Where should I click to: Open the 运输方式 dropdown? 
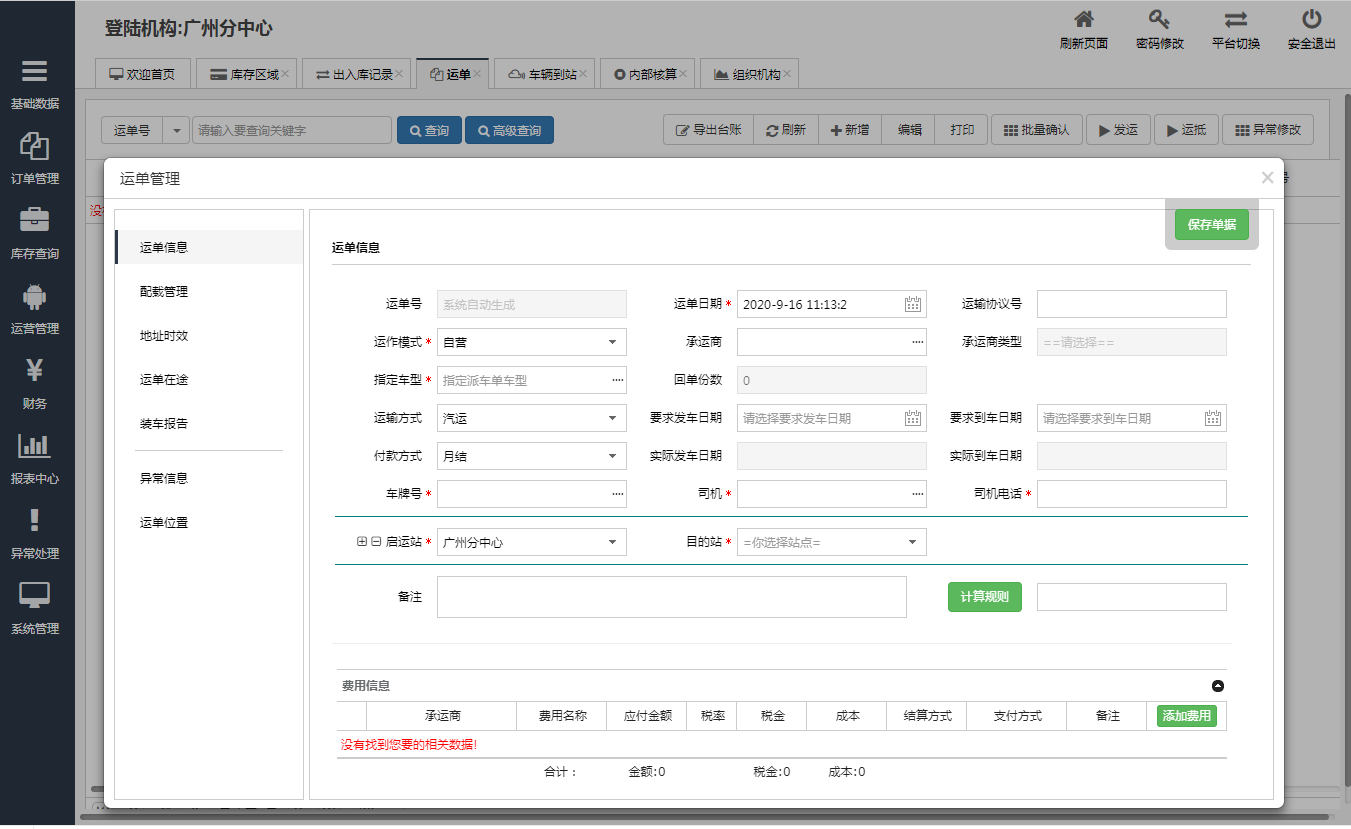pyautogui.click(x=532, y=418)
